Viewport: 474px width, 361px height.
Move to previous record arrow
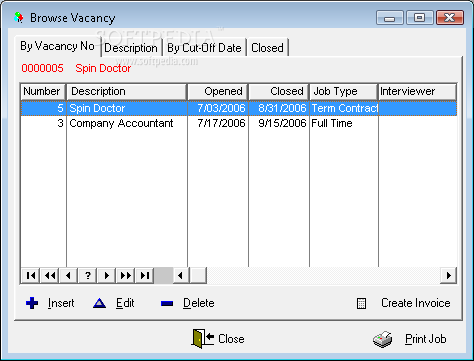pos(69,276)
